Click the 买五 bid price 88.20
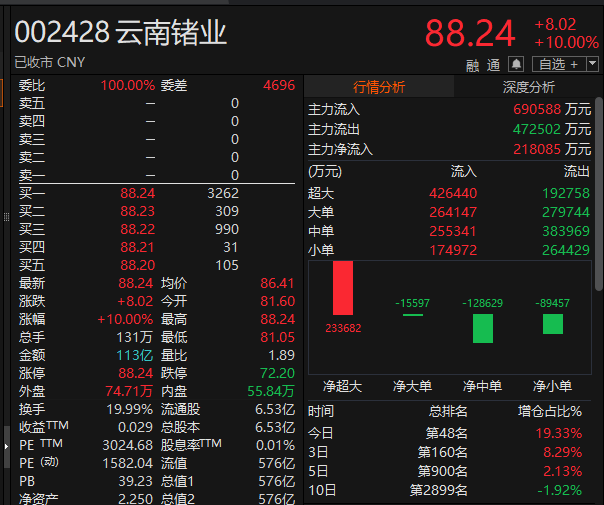 pyautogui.click(x=138, y=265)
